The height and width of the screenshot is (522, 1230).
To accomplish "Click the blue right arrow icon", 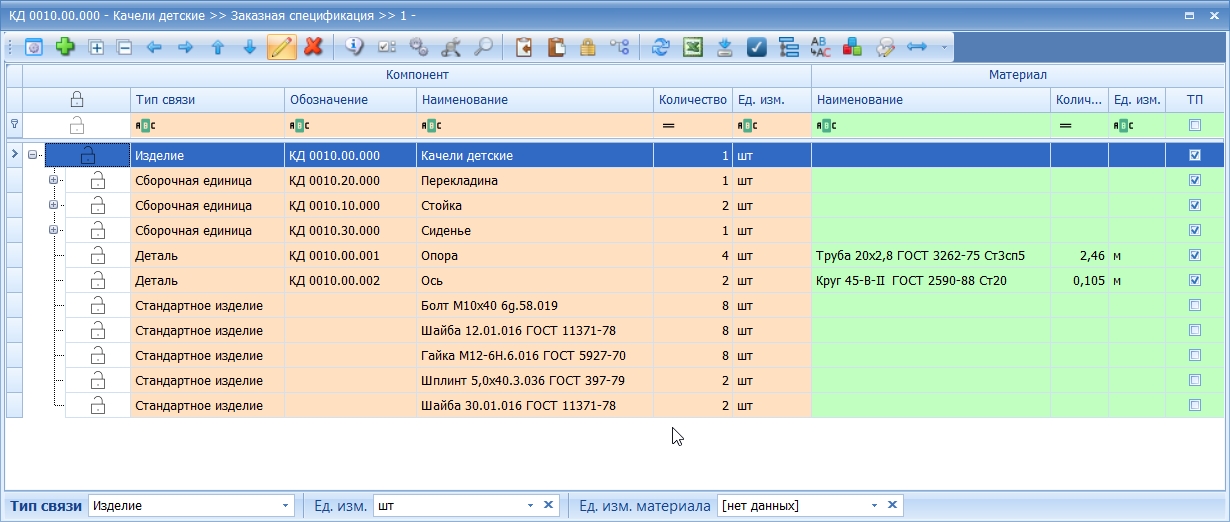I will pos(185,47).
